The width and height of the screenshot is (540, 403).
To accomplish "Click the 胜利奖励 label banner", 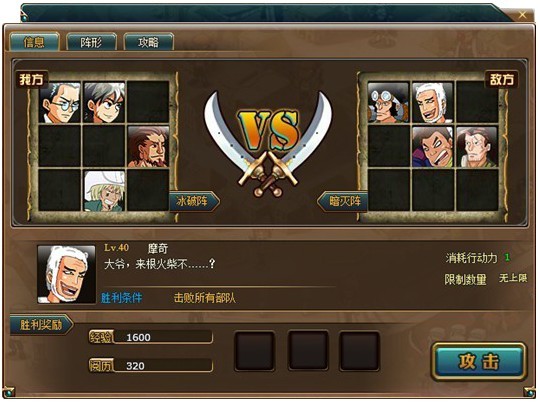I will [42, 324].
